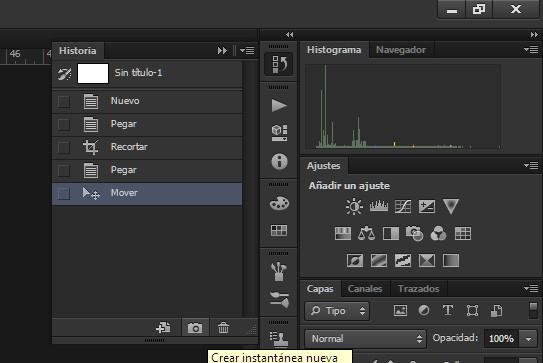Open the Normal blending mode dropdown
The width and height of the screenshot is (543, 363).
[365, 338]
